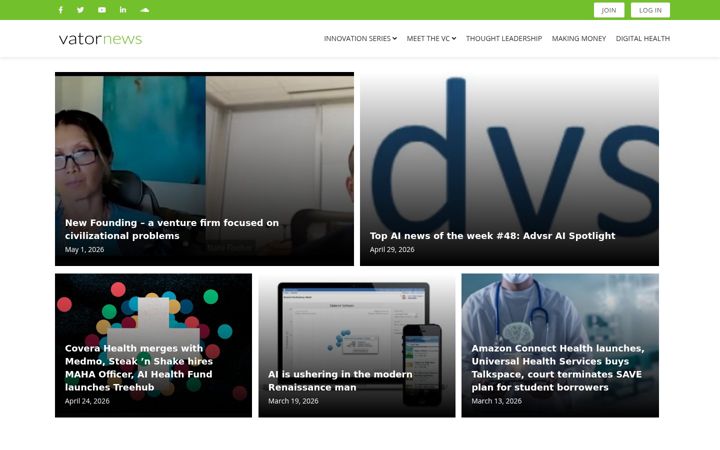Image resolution: width=720 pixels, height=450 pixels.
Task: Open the Facebook social icon
Action: coord(61,10)
